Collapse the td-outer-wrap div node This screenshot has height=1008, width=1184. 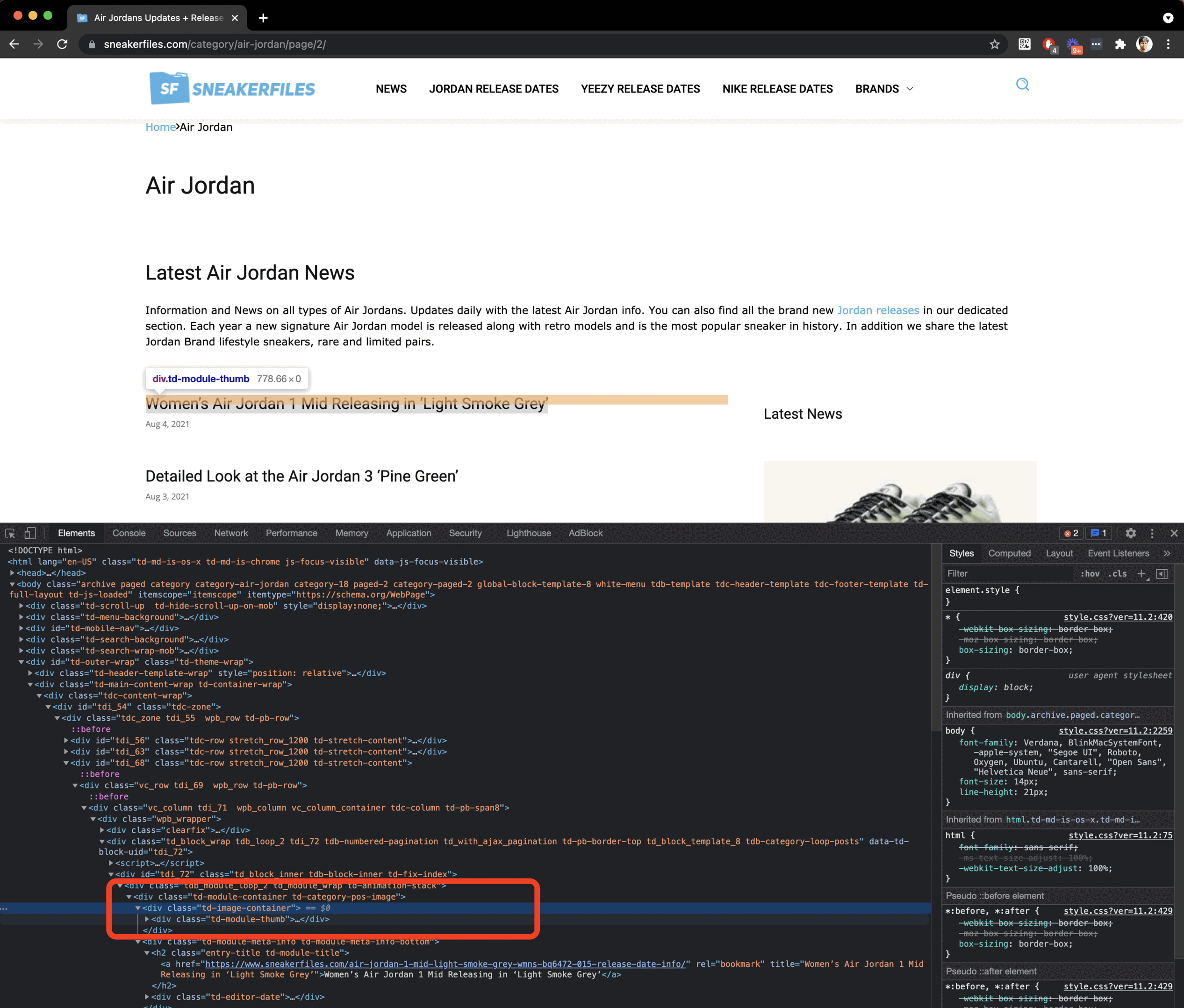21,662
